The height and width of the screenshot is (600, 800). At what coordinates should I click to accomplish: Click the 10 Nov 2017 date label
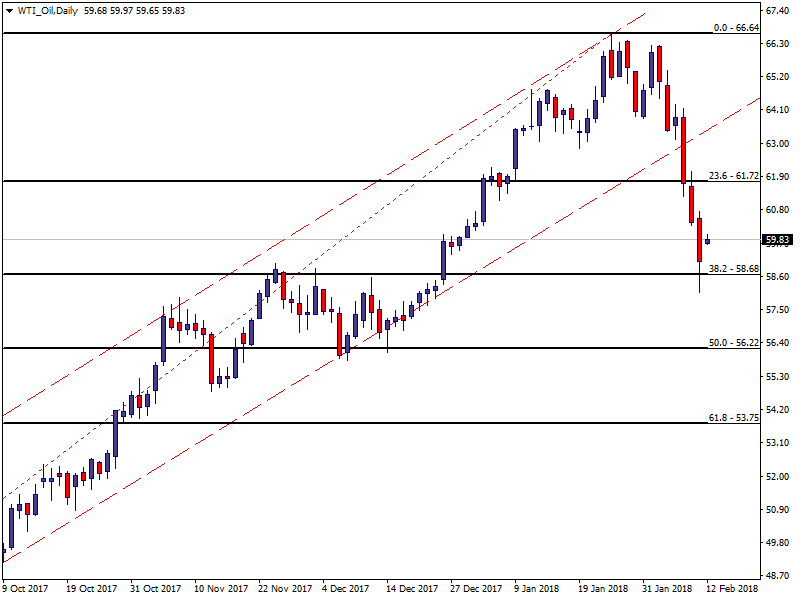tap(221, 589)
